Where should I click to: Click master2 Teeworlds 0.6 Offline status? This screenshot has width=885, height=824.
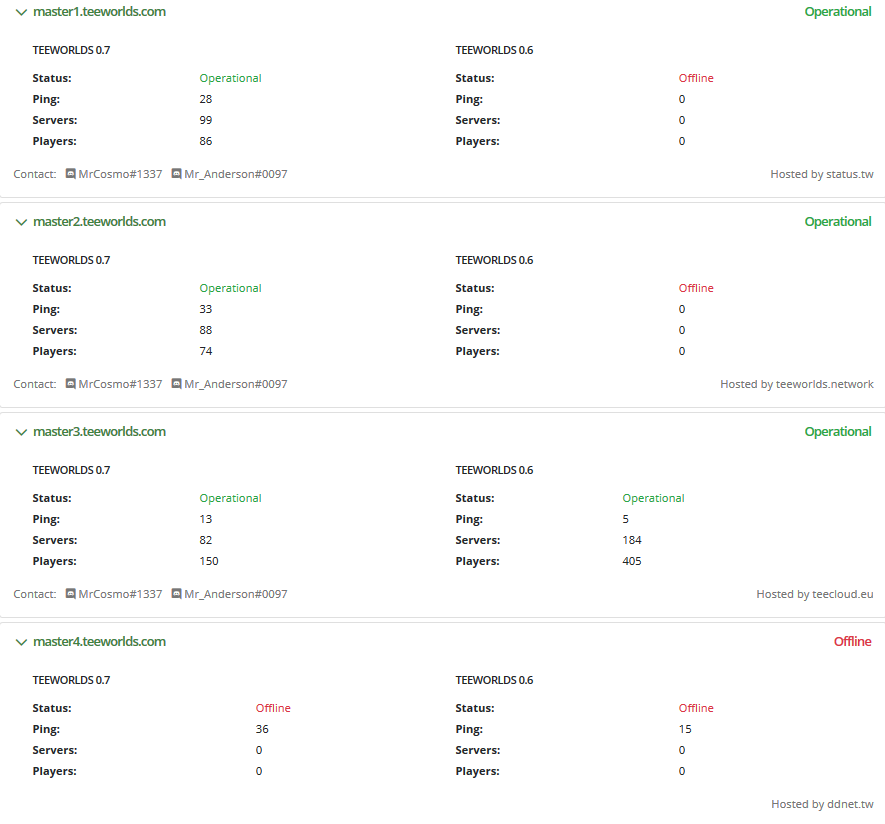pyautogui.click(x=696, y=288)
